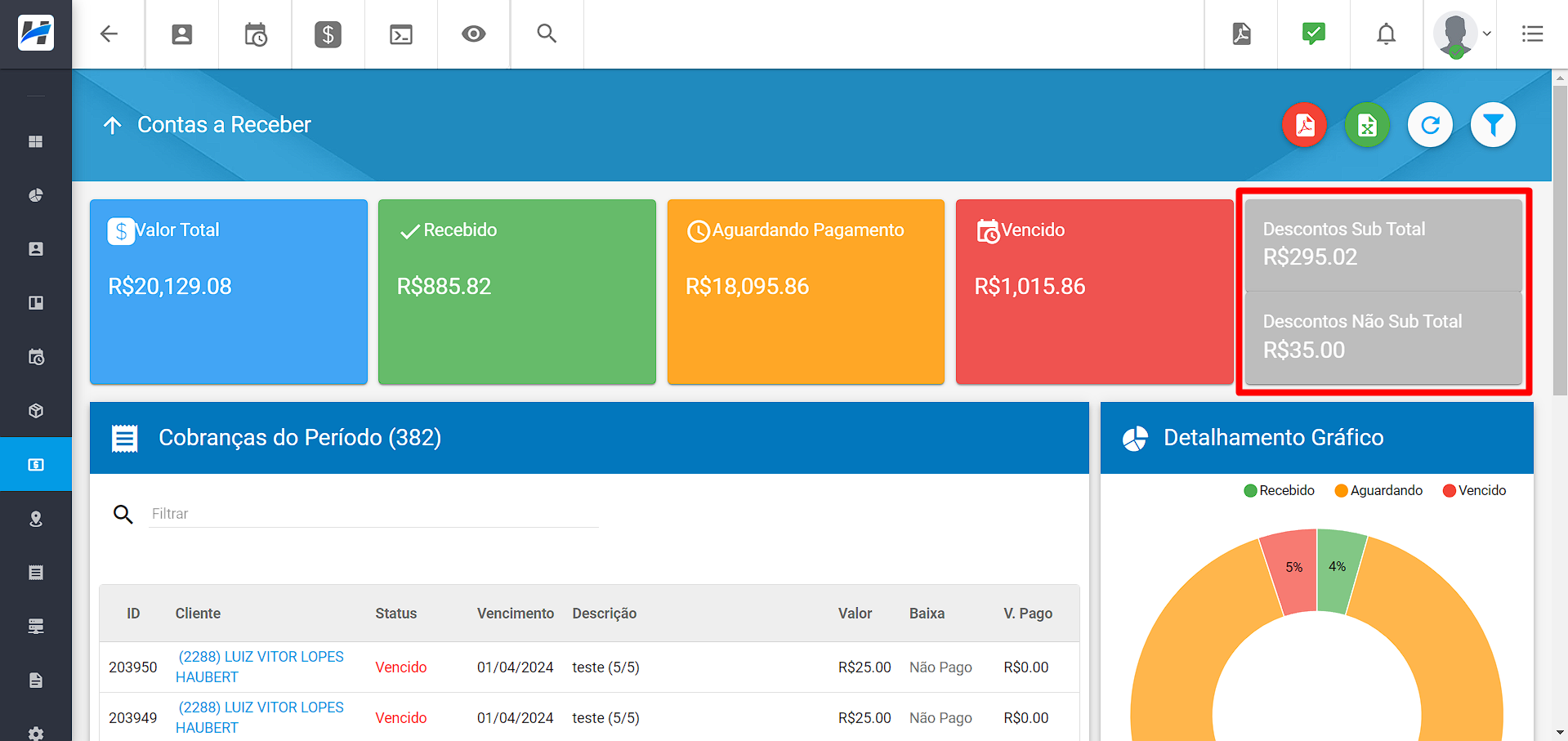Export to Excel with green round button
Screen dimensions: 1568x741
(1368, 125)
